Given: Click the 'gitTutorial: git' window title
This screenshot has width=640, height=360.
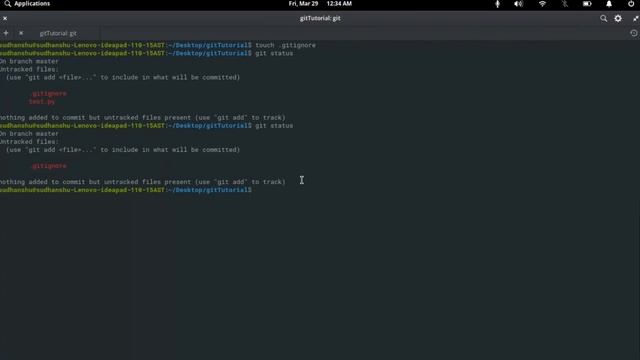Looking at the screenshot, I should coord(320,18).
